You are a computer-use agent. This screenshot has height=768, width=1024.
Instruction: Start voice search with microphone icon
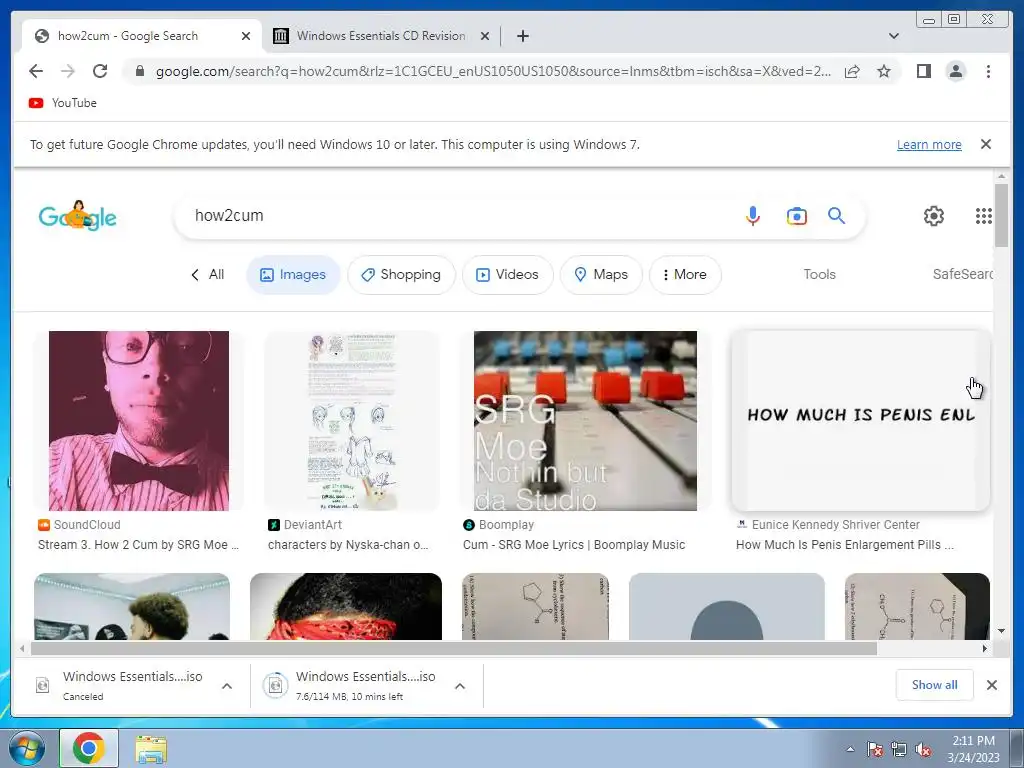(752, 216)
